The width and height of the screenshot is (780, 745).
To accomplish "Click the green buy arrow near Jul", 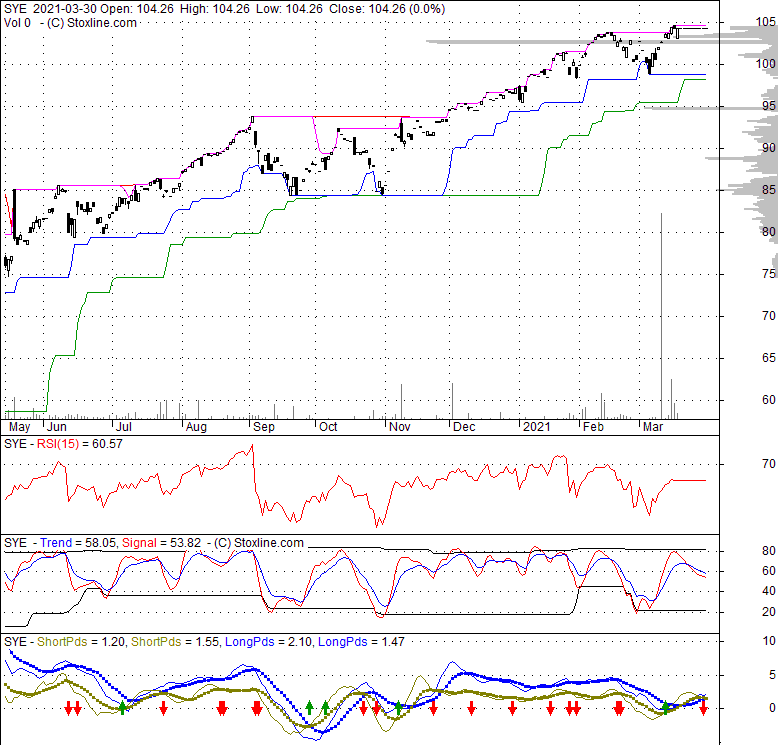I will coord(122,708).
